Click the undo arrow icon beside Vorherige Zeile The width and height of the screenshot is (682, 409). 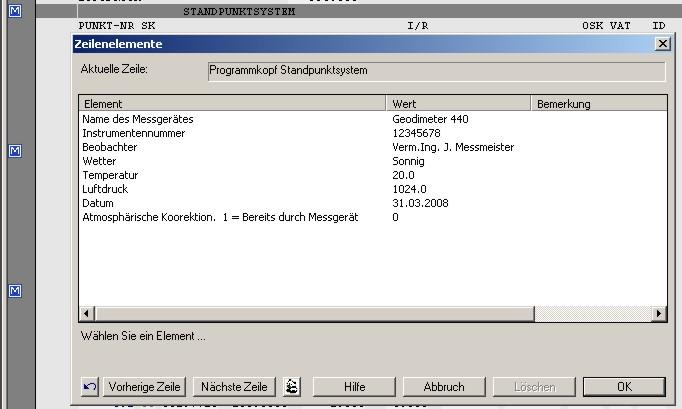pyautogui.click(x=90, y=387)
